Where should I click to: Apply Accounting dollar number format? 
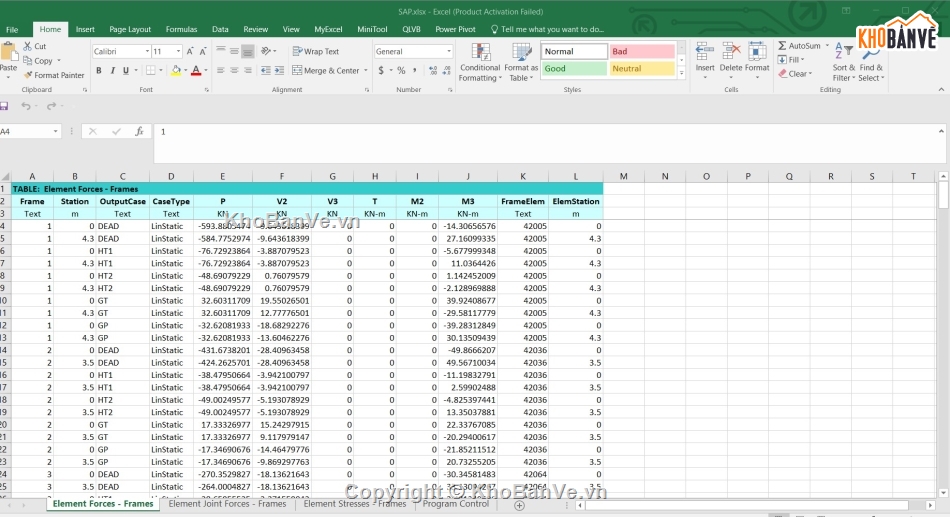[x=381, y=71]
